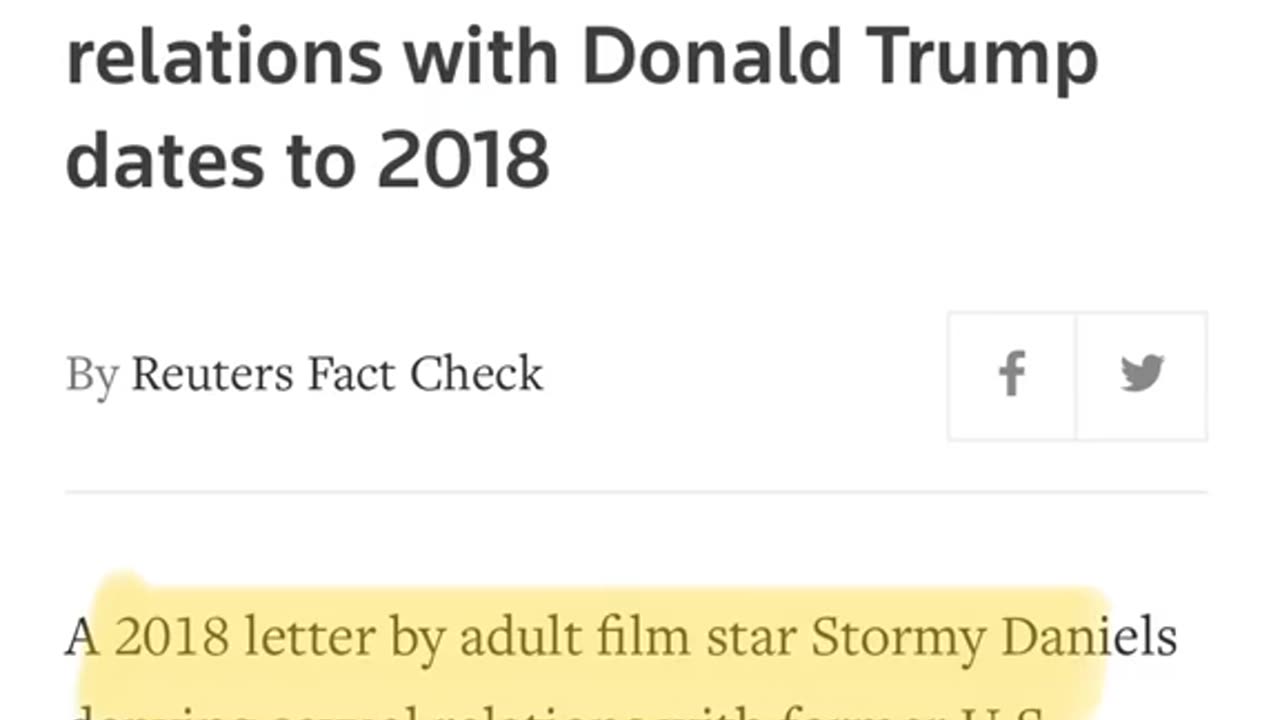Share the article via Twitter bird icon

[1142, 375]
